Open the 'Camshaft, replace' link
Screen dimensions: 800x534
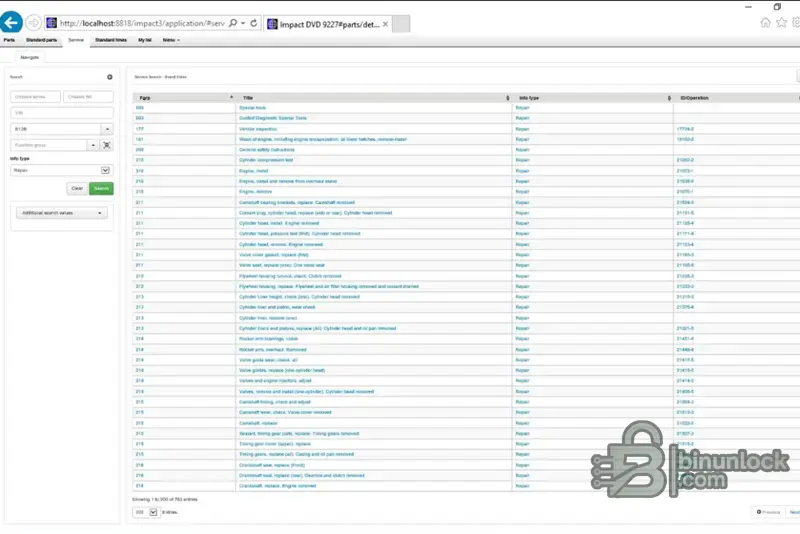[x=258, y=423]
